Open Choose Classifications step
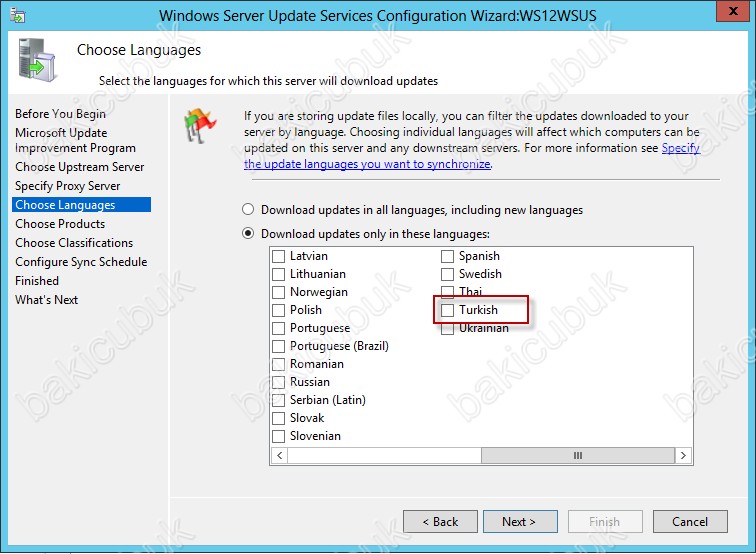This screenshot has height=554, width=756. [x=74, y=243]
